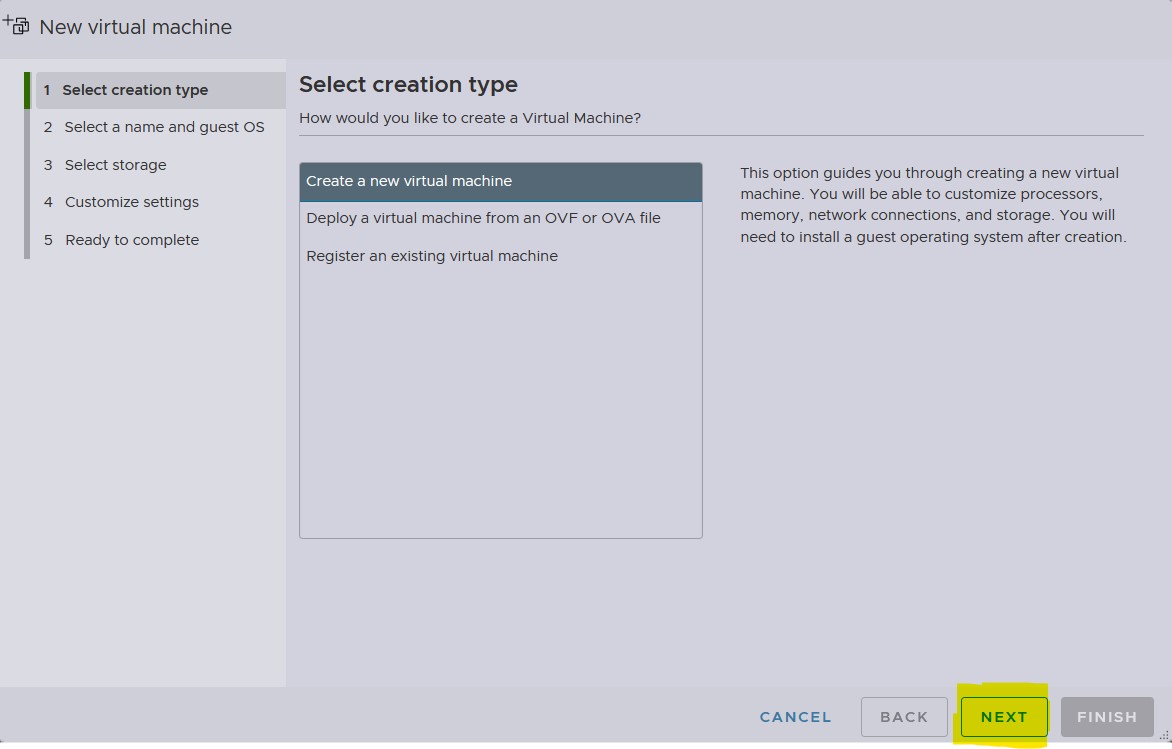The height and width of the screenshot is (749, 1172).
Task: Click the new virtual machine title icon
Action: (x=16, y=25)
